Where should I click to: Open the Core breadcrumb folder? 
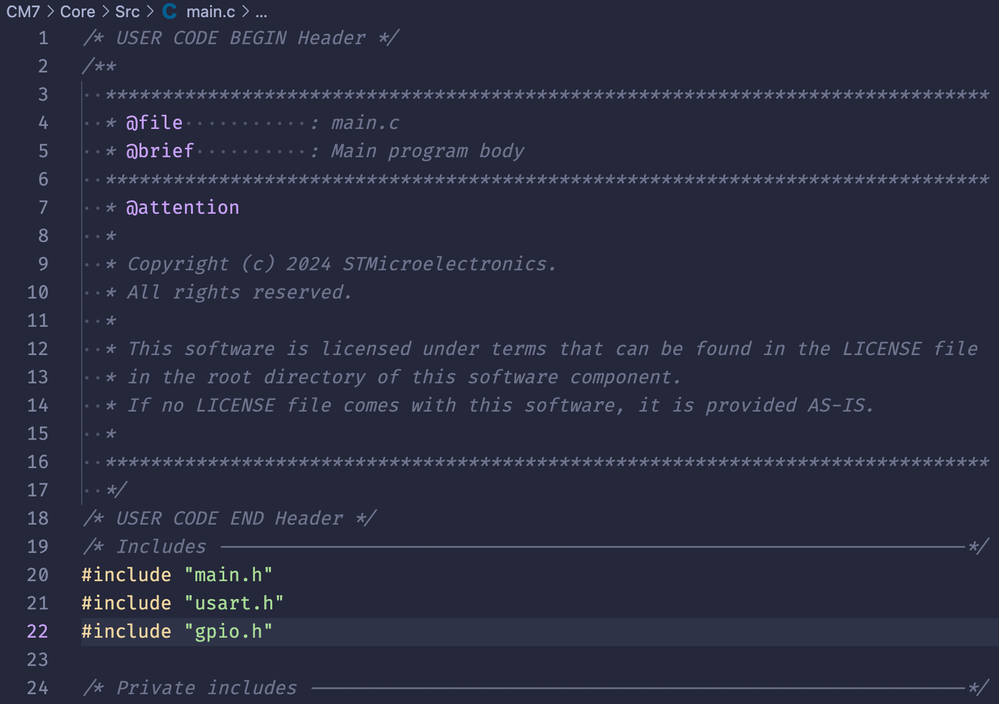[77, 12]
